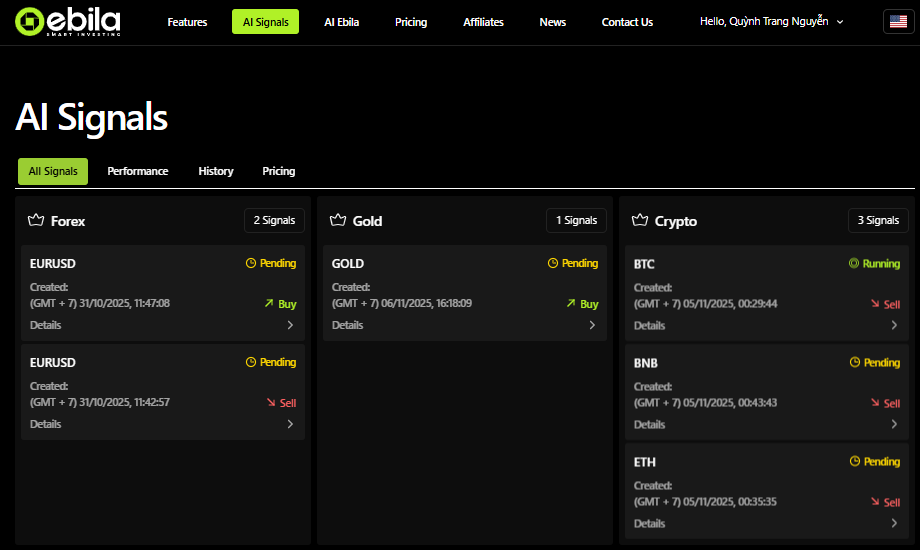Click the ETH red Sell arrow icon

[874, 502]
